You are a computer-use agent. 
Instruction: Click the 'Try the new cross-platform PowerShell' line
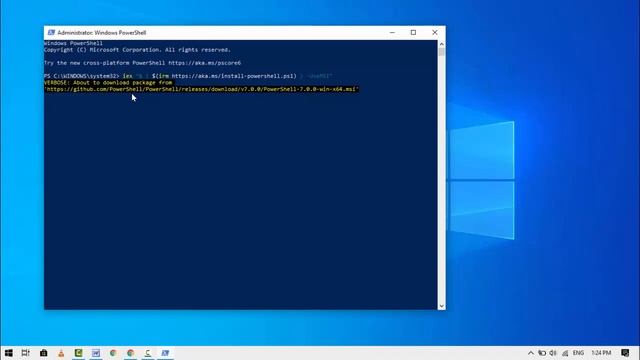[x=142, y=63]
